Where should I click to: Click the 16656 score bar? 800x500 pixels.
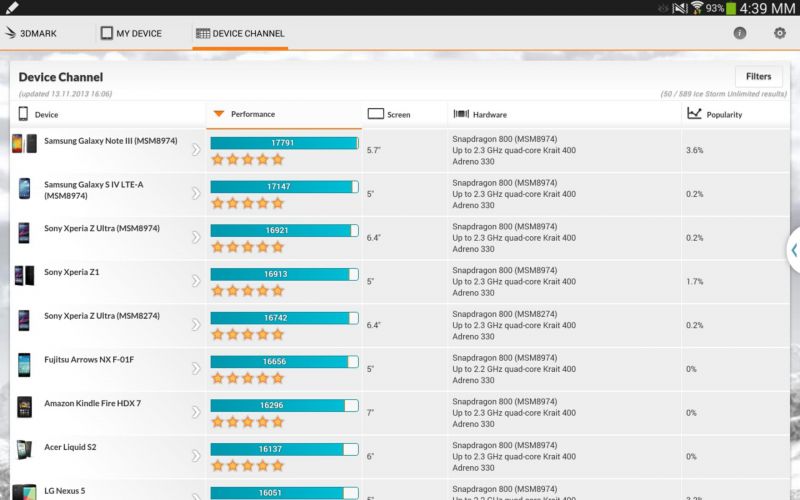pos(284,362)
